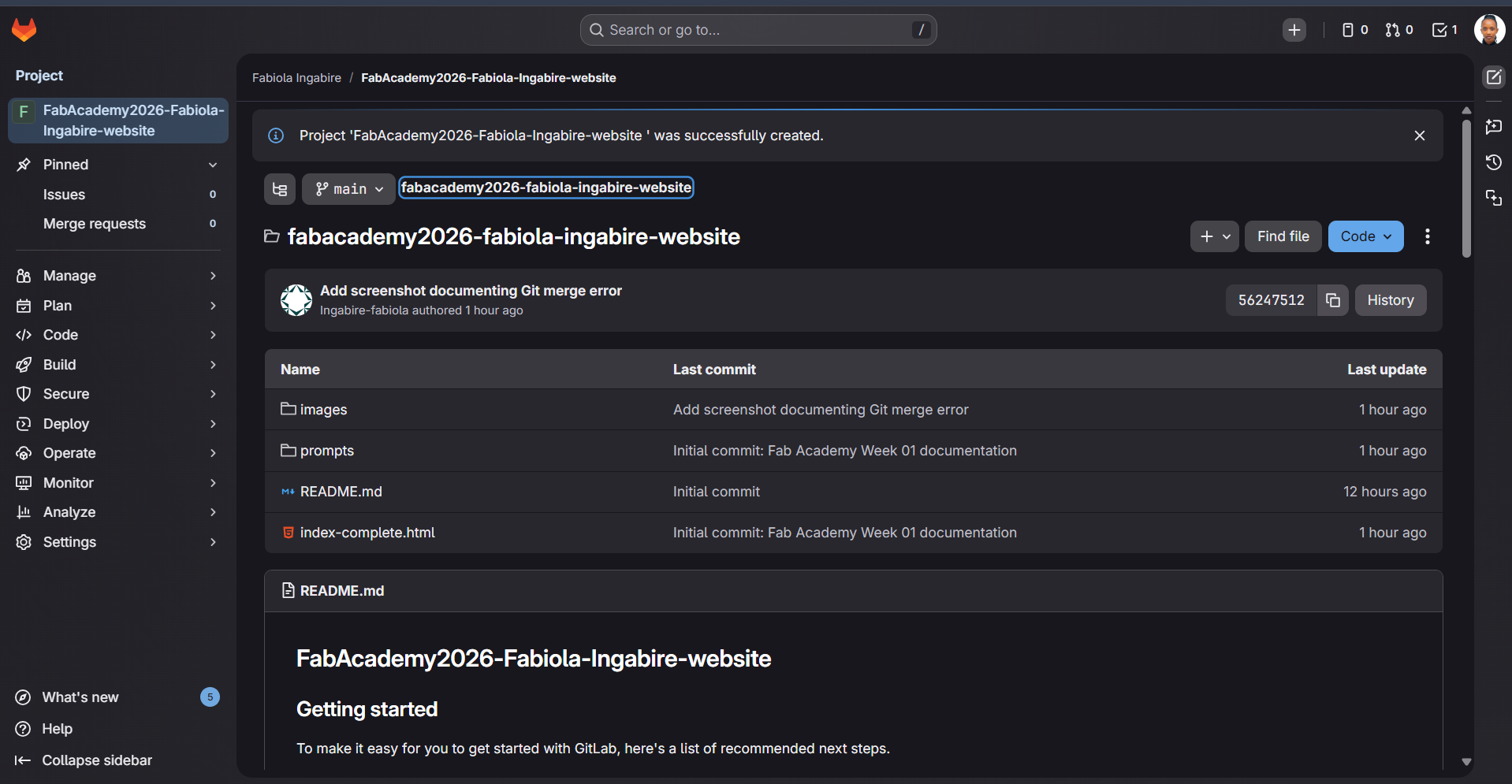Click the bottom right-panel linked squares icon
This screenshot has width=1512, height=784.
(x=1494, y=198)
